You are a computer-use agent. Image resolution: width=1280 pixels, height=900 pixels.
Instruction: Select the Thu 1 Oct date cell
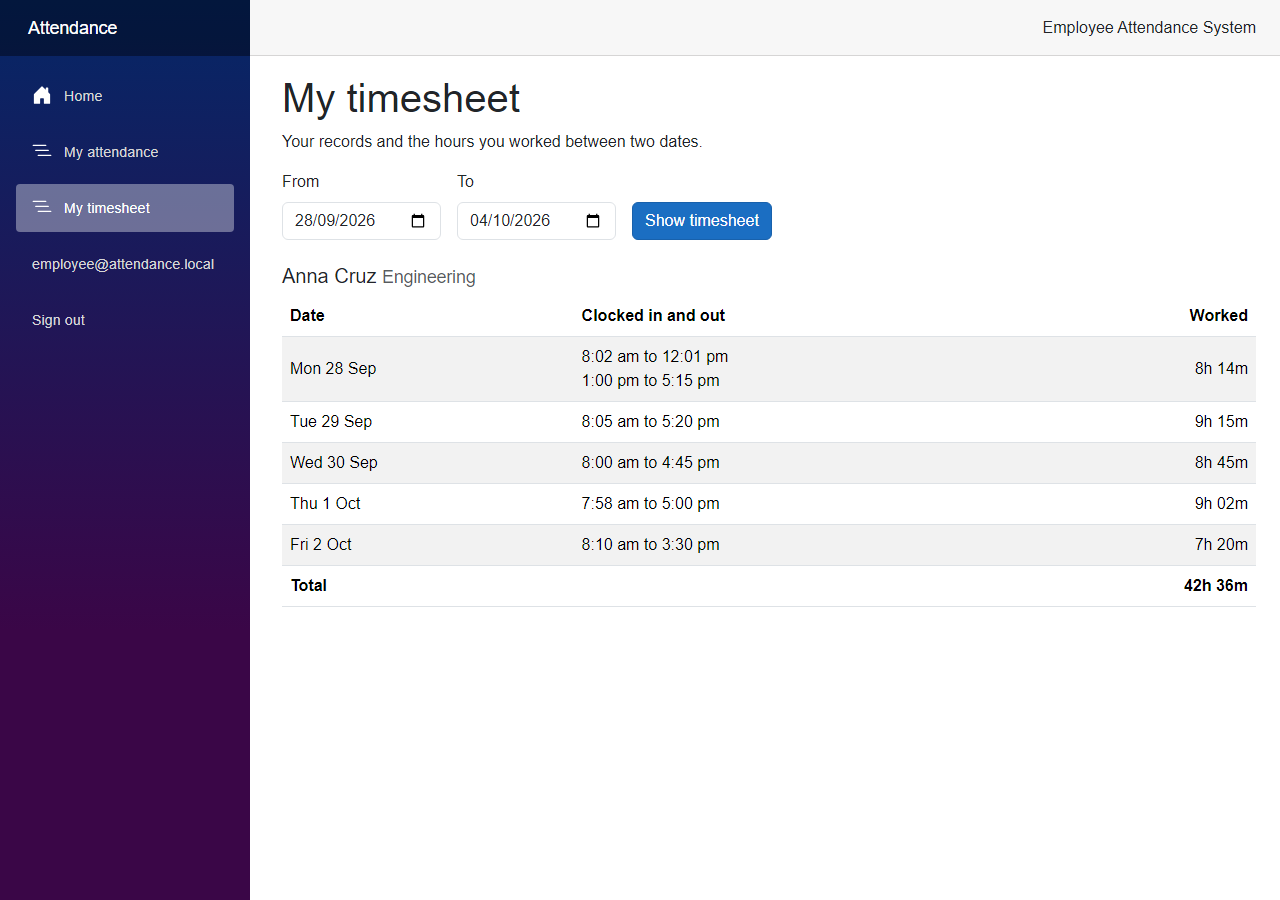point(325,504)
